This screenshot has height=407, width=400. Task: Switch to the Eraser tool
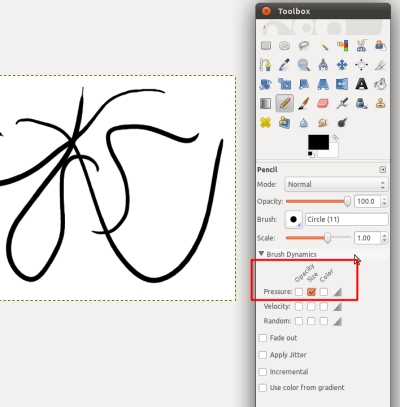[x=323, y=103]
